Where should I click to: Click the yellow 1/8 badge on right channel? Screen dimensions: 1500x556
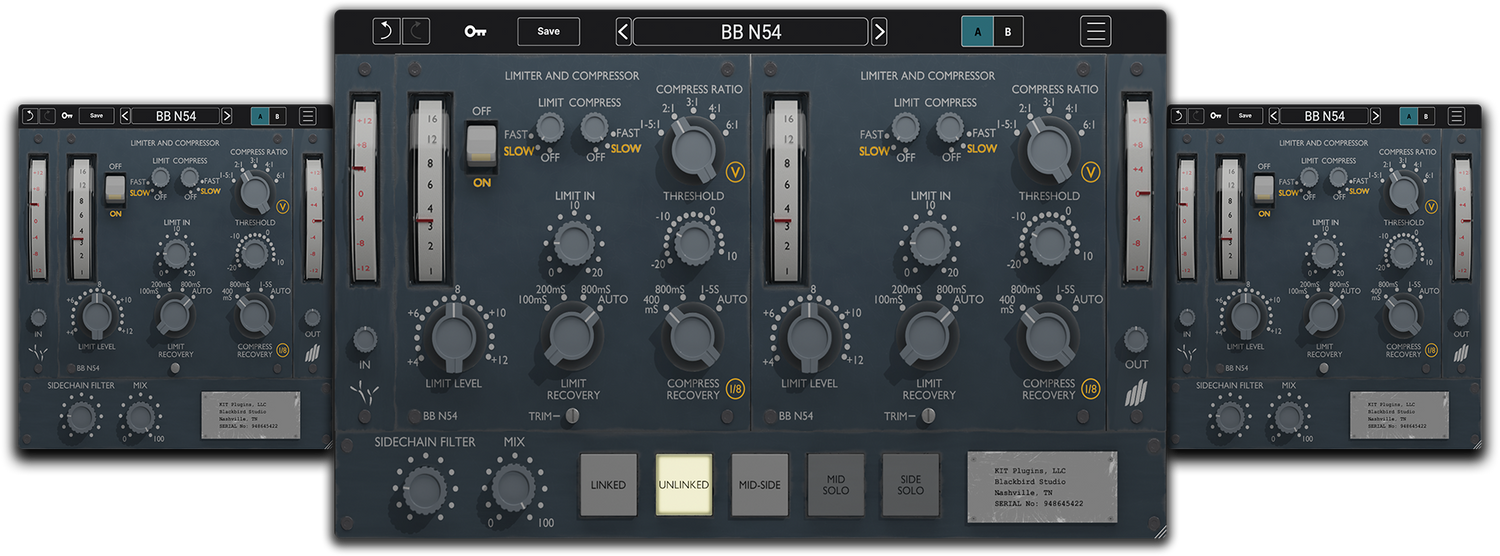(x=1090, y=390)
